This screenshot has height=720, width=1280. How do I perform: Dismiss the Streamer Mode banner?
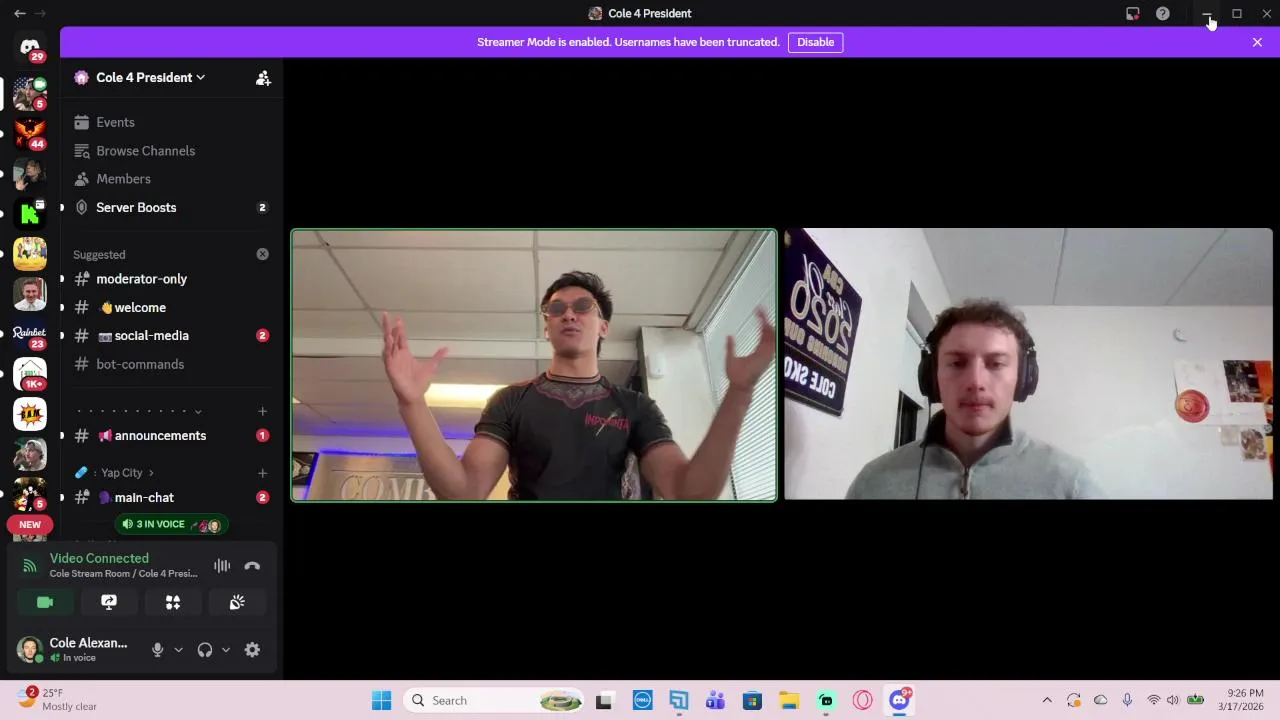[x=1257, y=42]
